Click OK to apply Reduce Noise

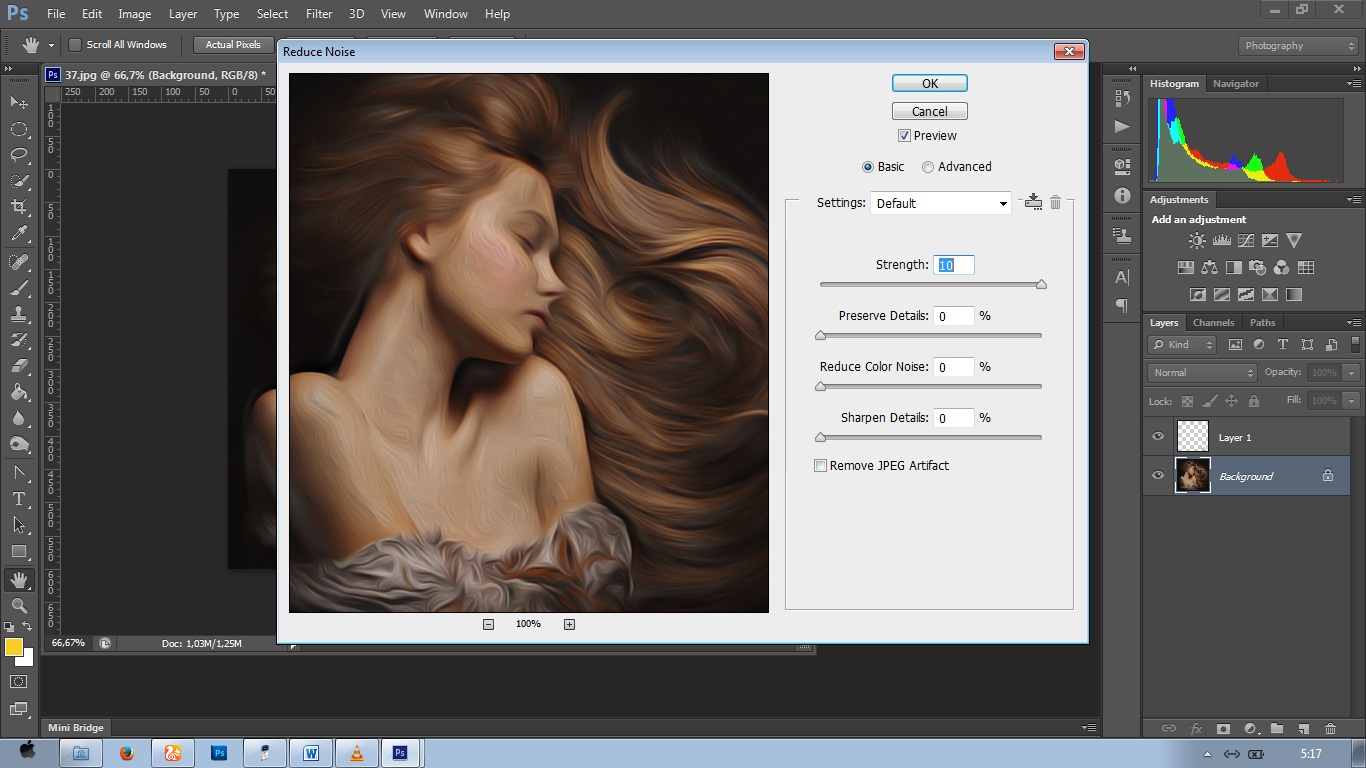click(x=929, y=84)
